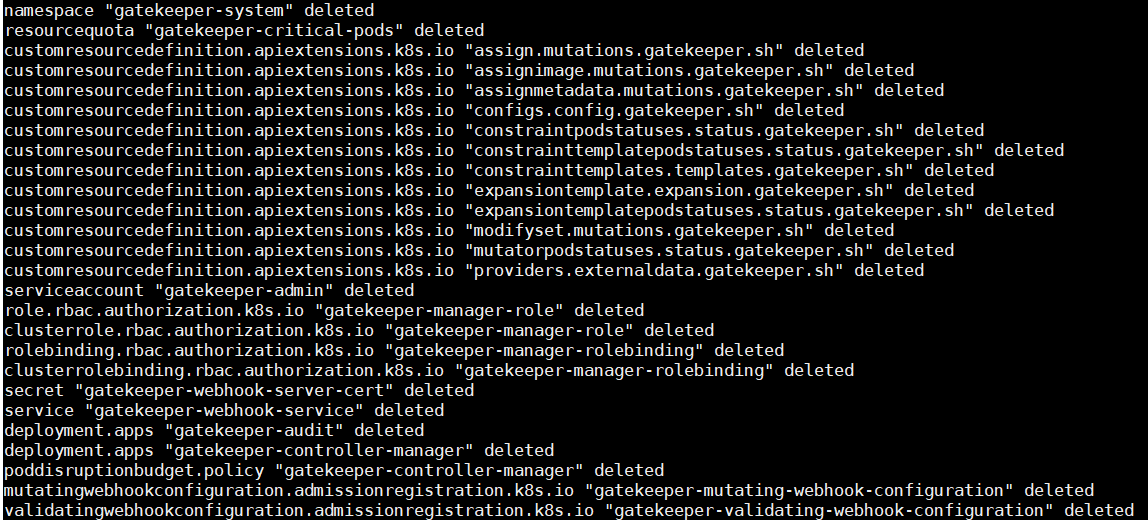Click "assign.mutations.gatekeeper.sh" in the CRD output
Viewport: 1148px width, 520px height.
pos(625,51)
